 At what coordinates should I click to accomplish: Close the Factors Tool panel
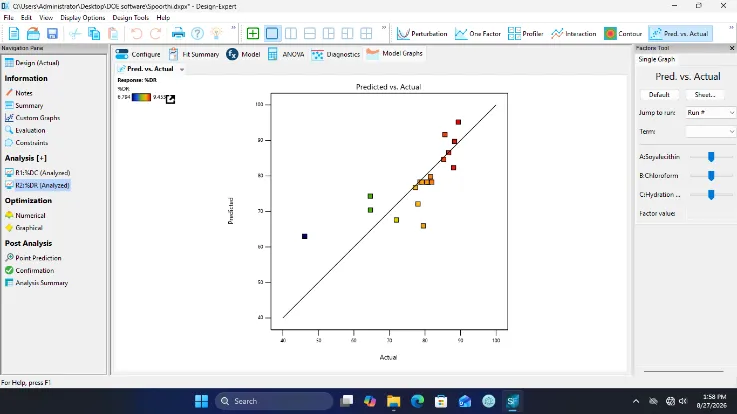[x=731, y=48]
